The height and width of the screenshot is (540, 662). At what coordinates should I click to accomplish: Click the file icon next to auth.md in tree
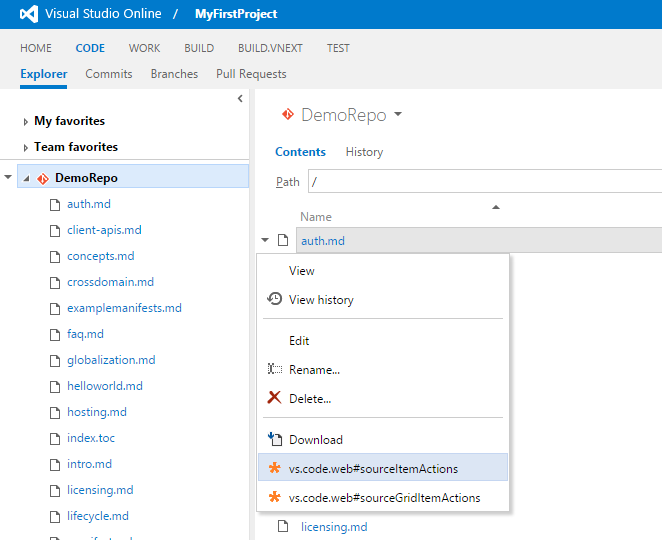point(55,205)
